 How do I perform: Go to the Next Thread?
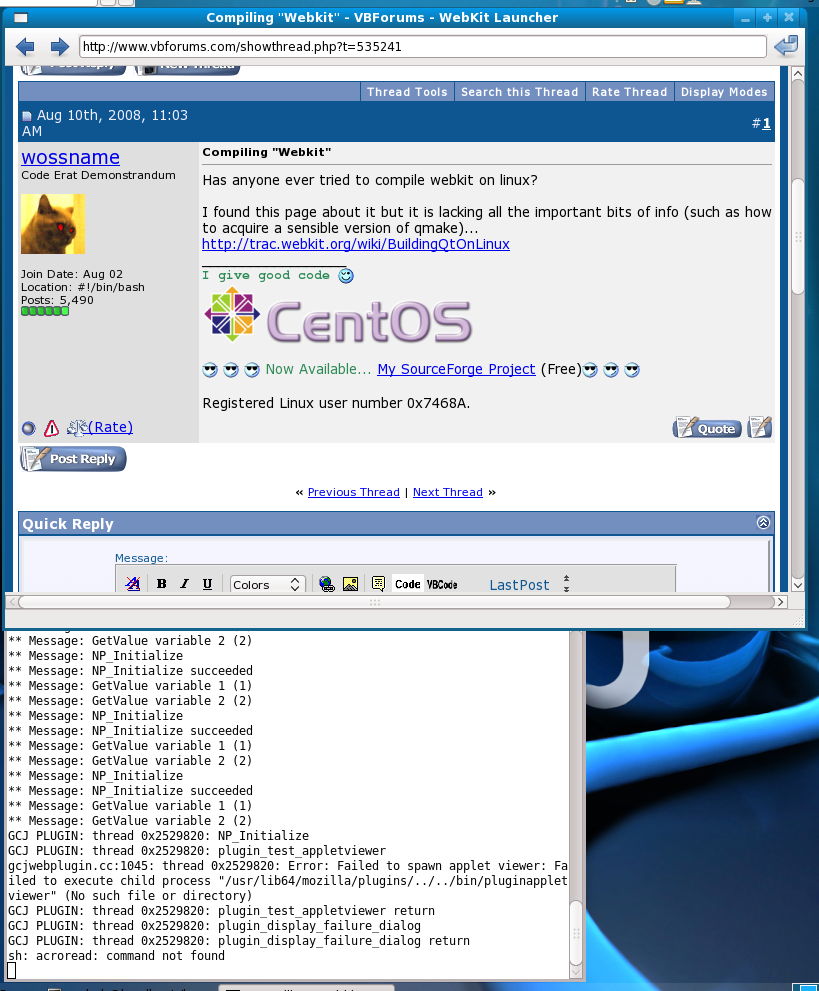click(x=448, y=492)
